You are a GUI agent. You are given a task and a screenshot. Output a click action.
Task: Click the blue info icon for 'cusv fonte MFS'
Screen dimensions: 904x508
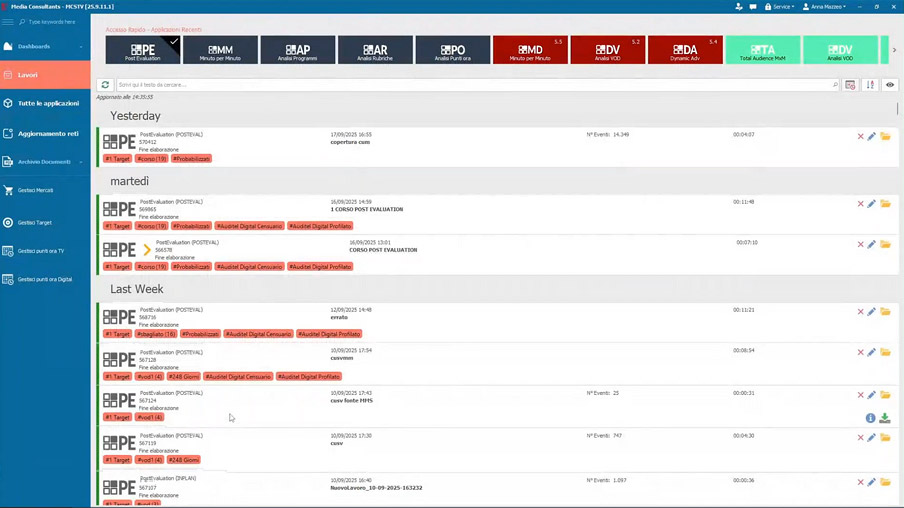coord(871,418)
